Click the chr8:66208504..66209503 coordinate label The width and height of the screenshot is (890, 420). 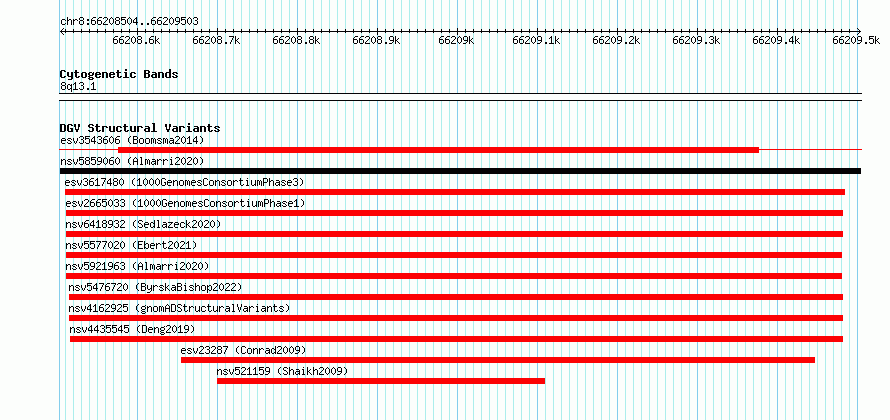(129, 22)
